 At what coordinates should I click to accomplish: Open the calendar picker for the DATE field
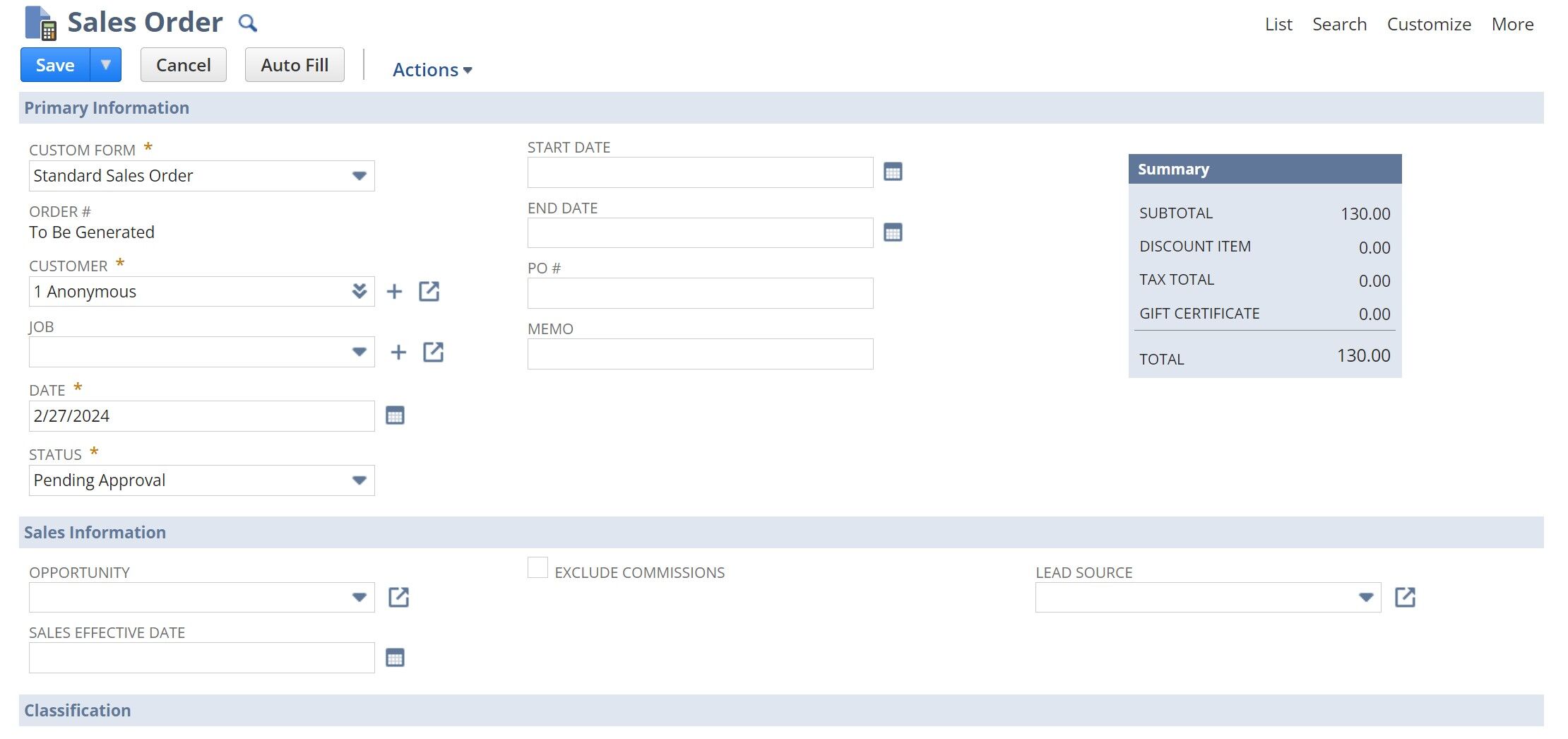click(x=395, y=415)
